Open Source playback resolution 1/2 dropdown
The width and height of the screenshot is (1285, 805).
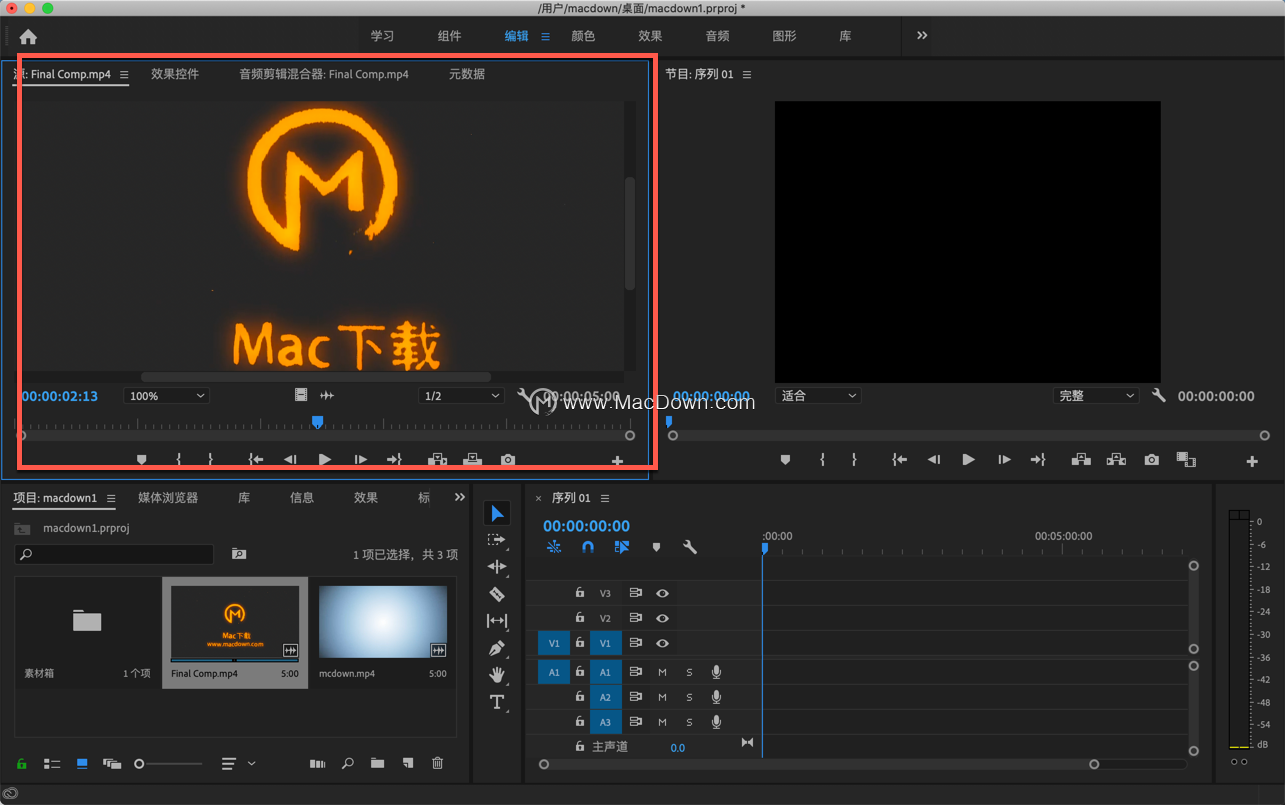[x=461, y=396]
